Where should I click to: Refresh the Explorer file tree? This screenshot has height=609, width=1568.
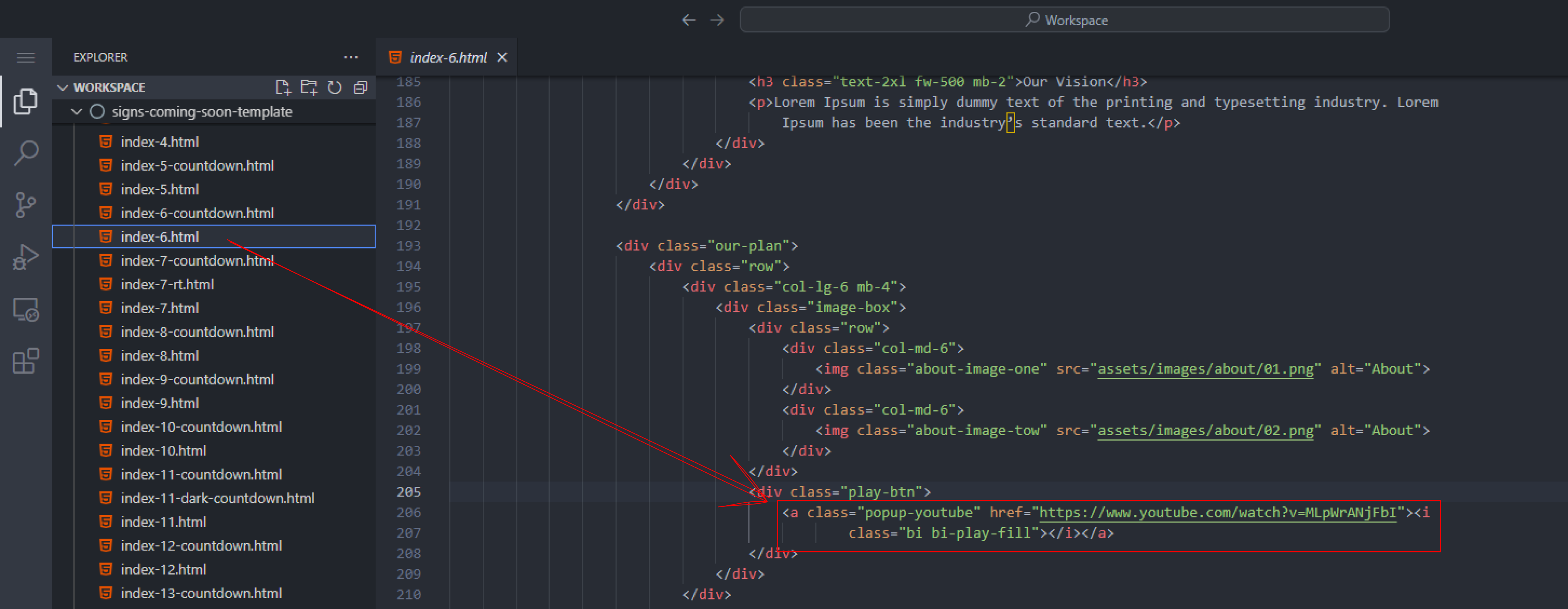pos(335,87)
